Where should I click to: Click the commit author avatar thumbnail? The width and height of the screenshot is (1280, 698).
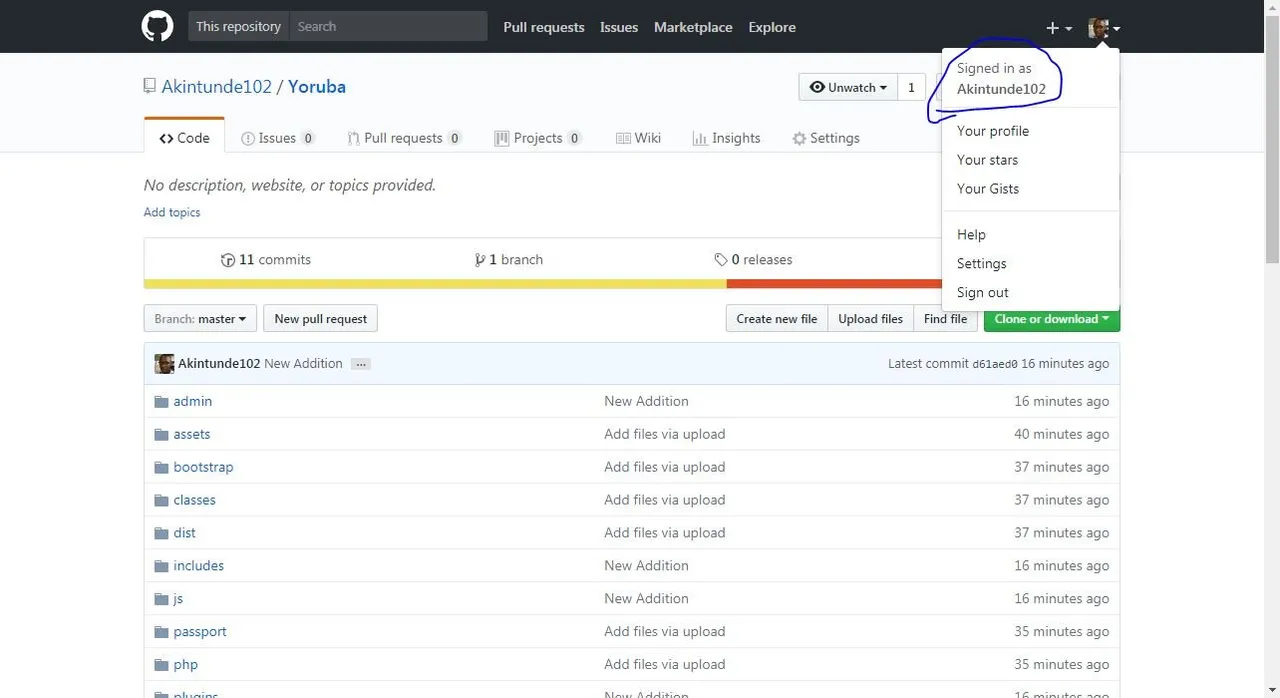164,364
